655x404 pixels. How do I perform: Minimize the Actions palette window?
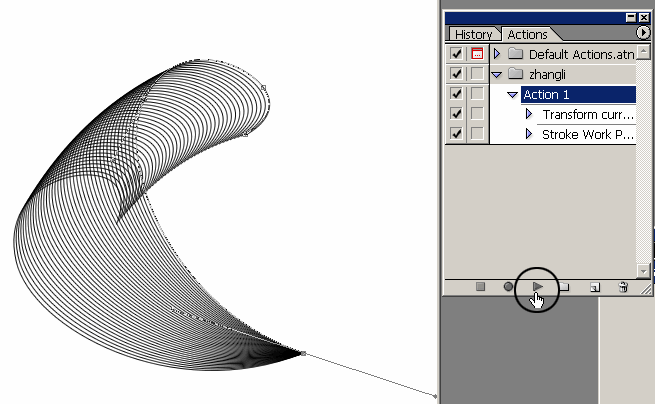[631, 18]
